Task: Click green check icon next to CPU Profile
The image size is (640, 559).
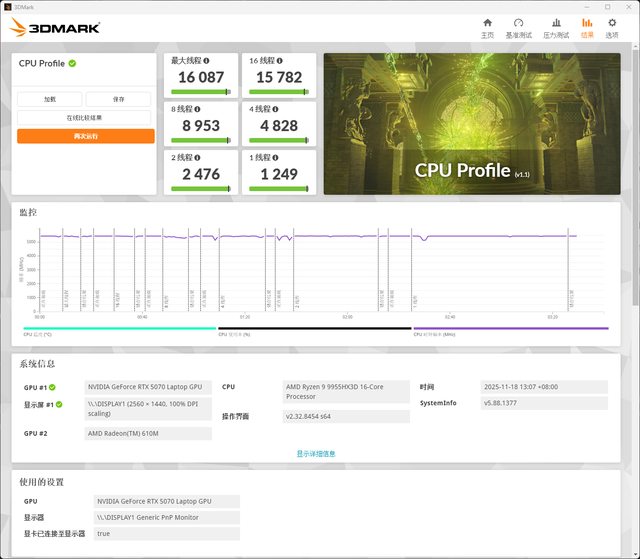Action: click(x=72, y=64)
